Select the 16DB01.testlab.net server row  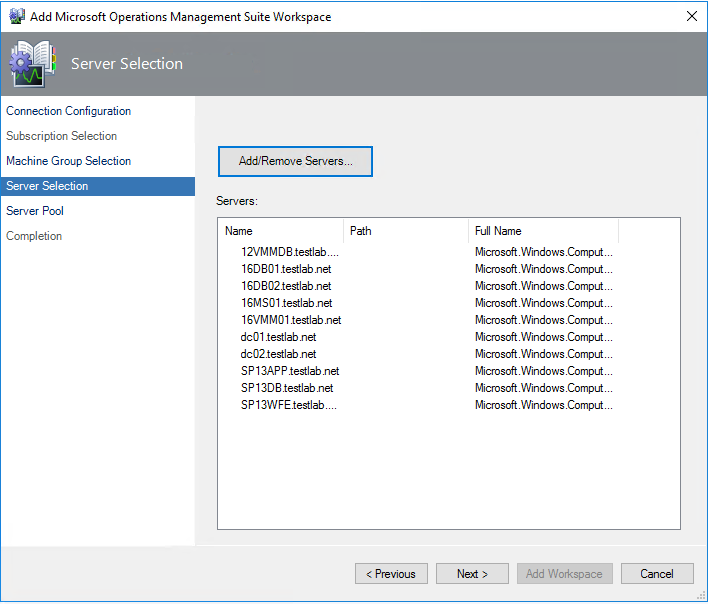pos(286,269)
